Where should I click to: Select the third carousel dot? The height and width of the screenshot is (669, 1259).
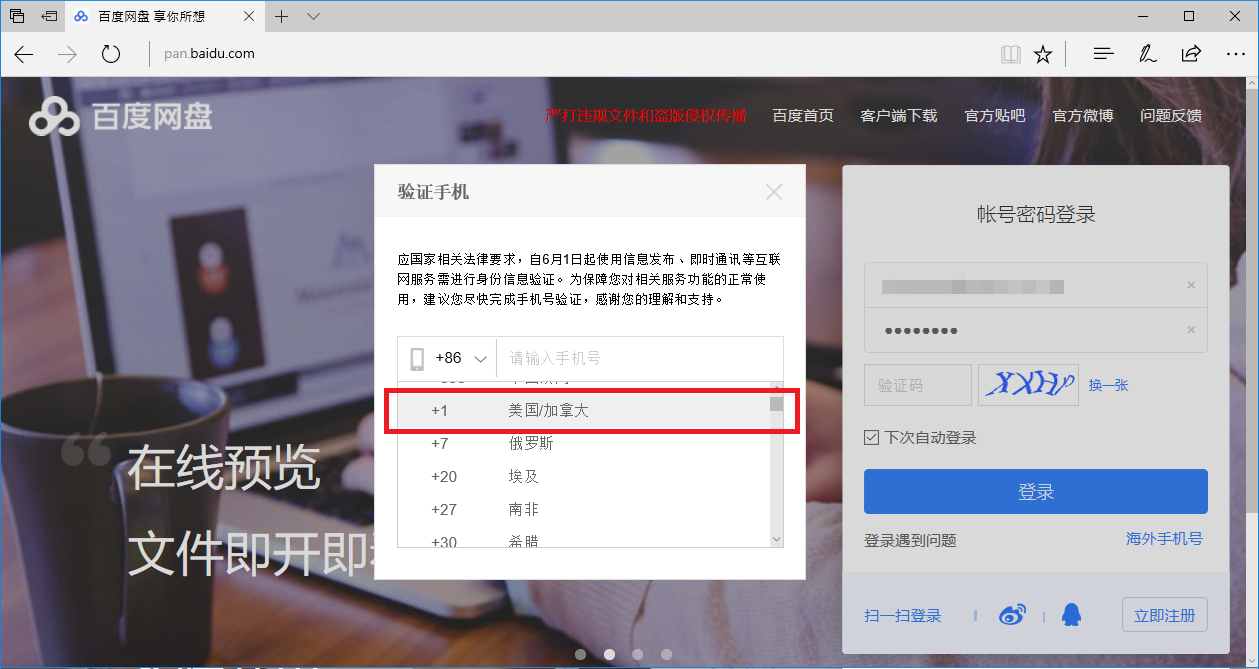point(638,654)
